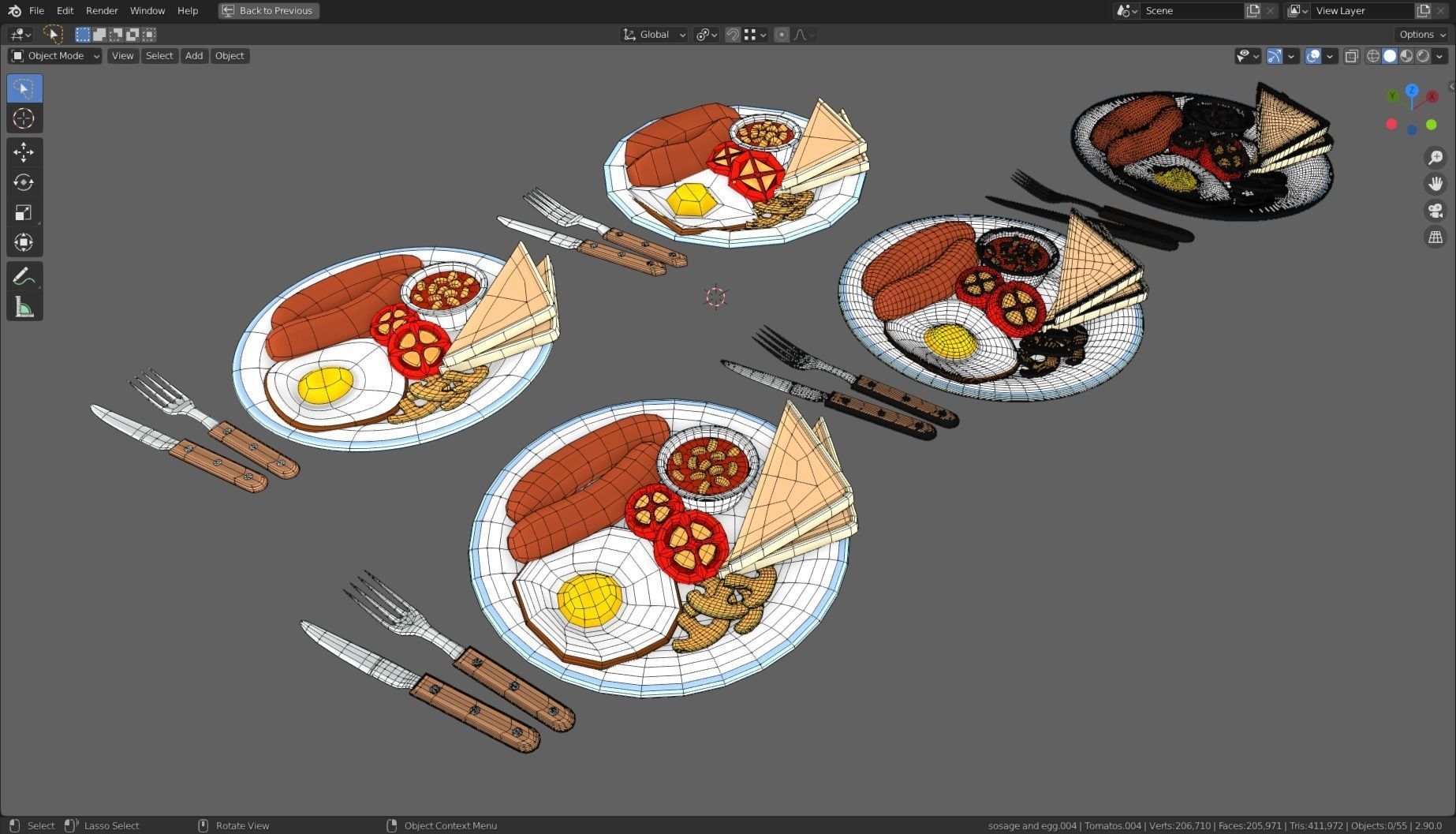Open the snapping options dropdown

click(x=756, y=35)
